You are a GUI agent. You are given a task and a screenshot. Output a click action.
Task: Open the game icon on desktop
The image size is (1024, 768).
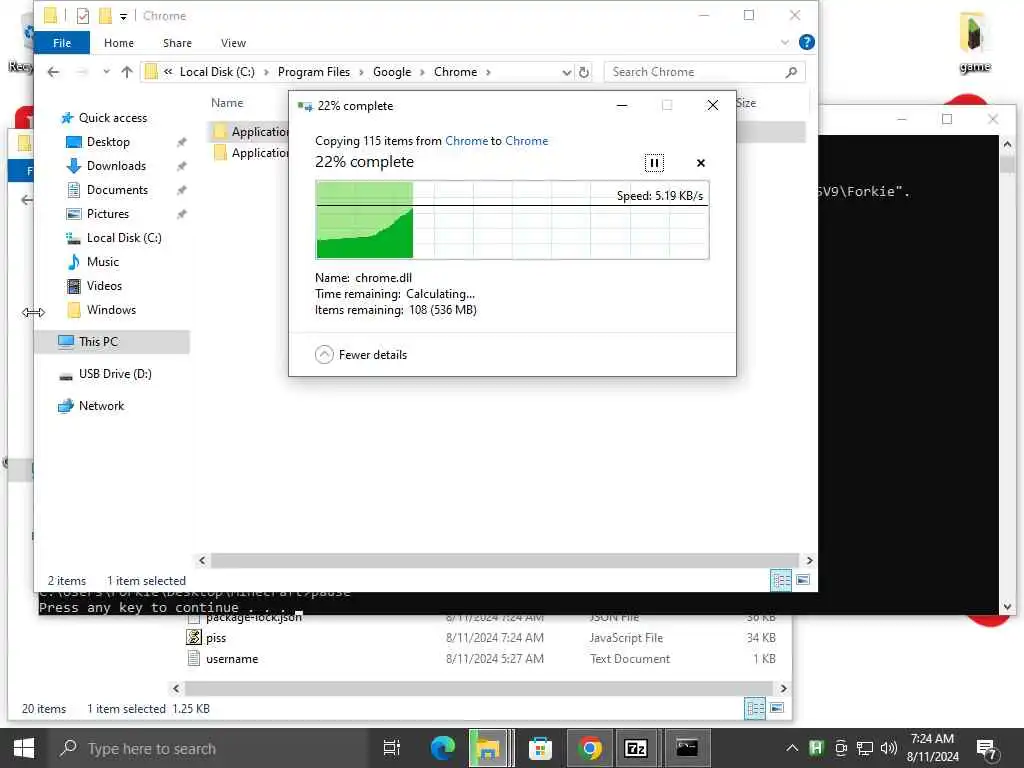tap(974, 43)
